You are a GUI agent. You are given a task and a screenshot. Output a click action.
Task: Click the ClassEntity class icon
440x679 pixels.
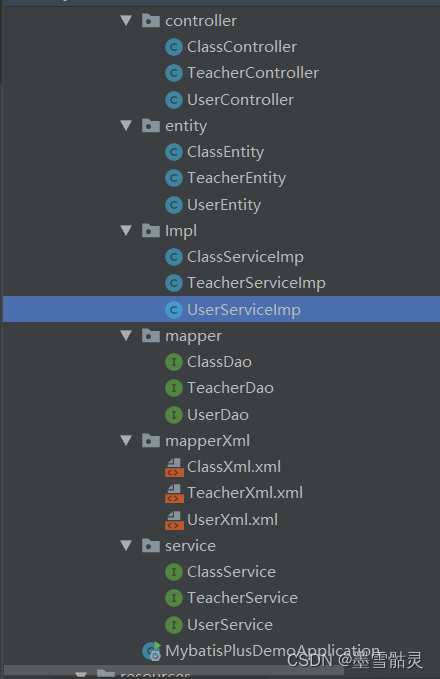tap(174, 152)
